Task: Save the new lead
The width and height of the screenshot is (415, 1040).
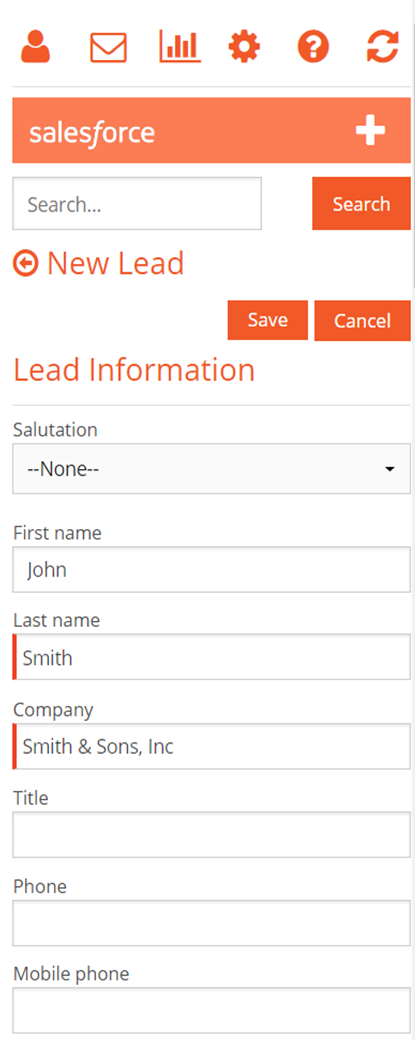Action: tap(268, 320)
